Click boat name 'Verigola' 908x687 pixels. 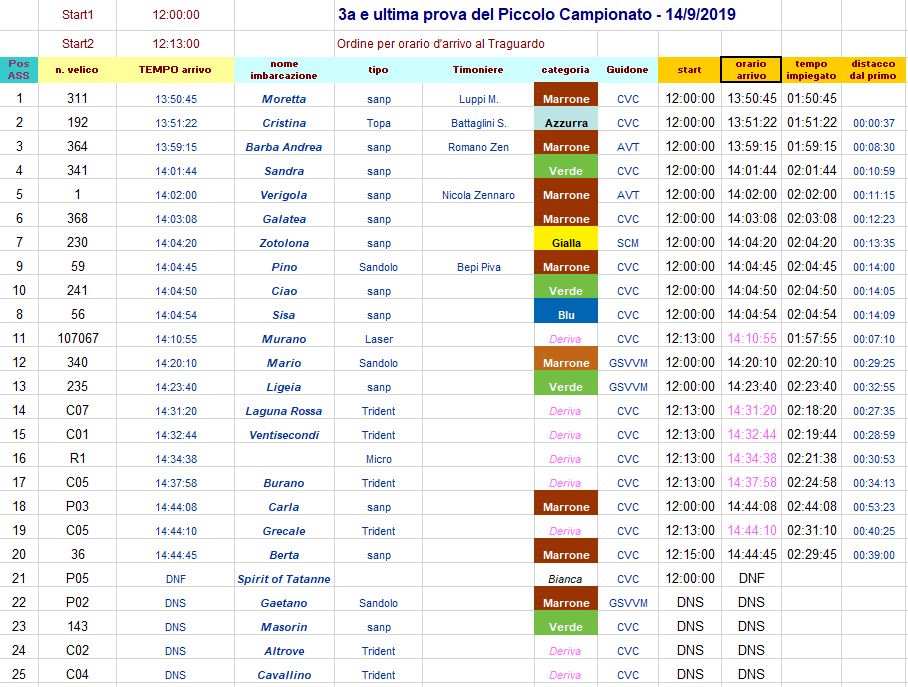click(284, 195)
